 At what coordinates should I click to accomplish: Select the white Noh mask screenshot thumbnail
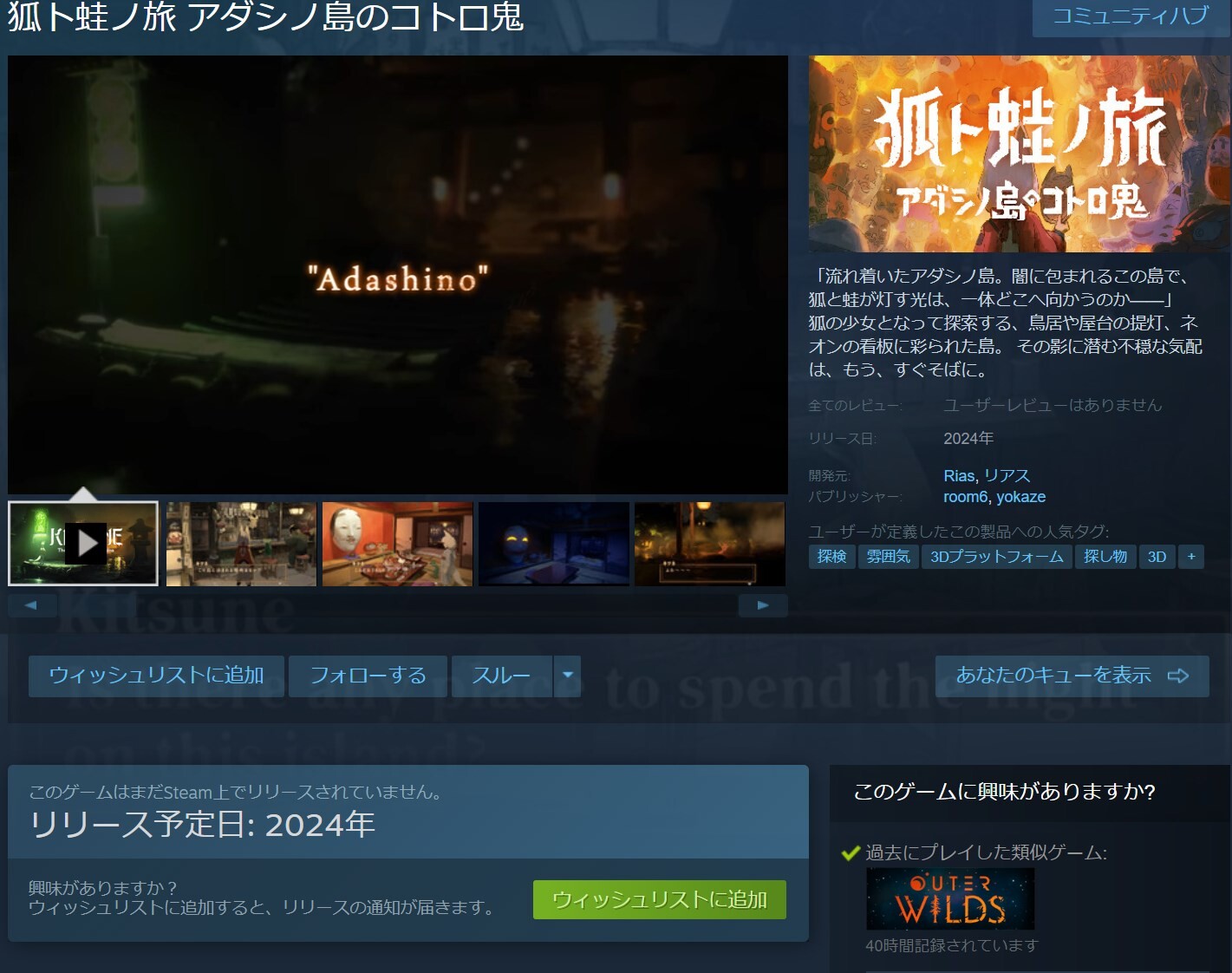[x=397, y=544]
